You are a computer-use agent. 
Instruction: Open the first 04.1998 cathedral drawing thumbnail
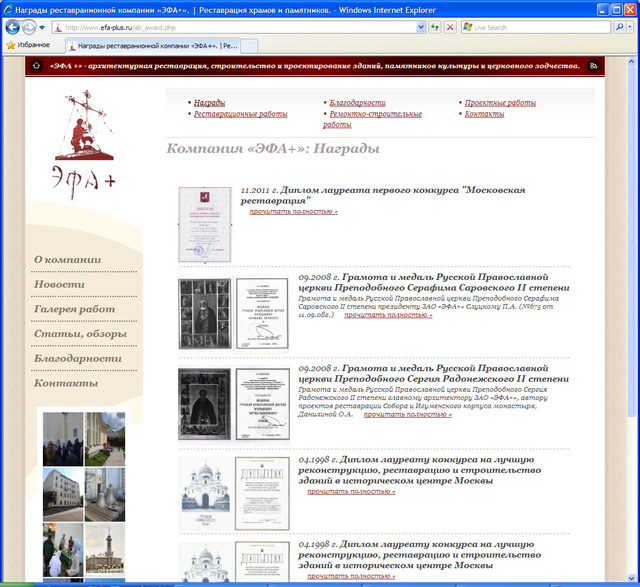point(206,493)
